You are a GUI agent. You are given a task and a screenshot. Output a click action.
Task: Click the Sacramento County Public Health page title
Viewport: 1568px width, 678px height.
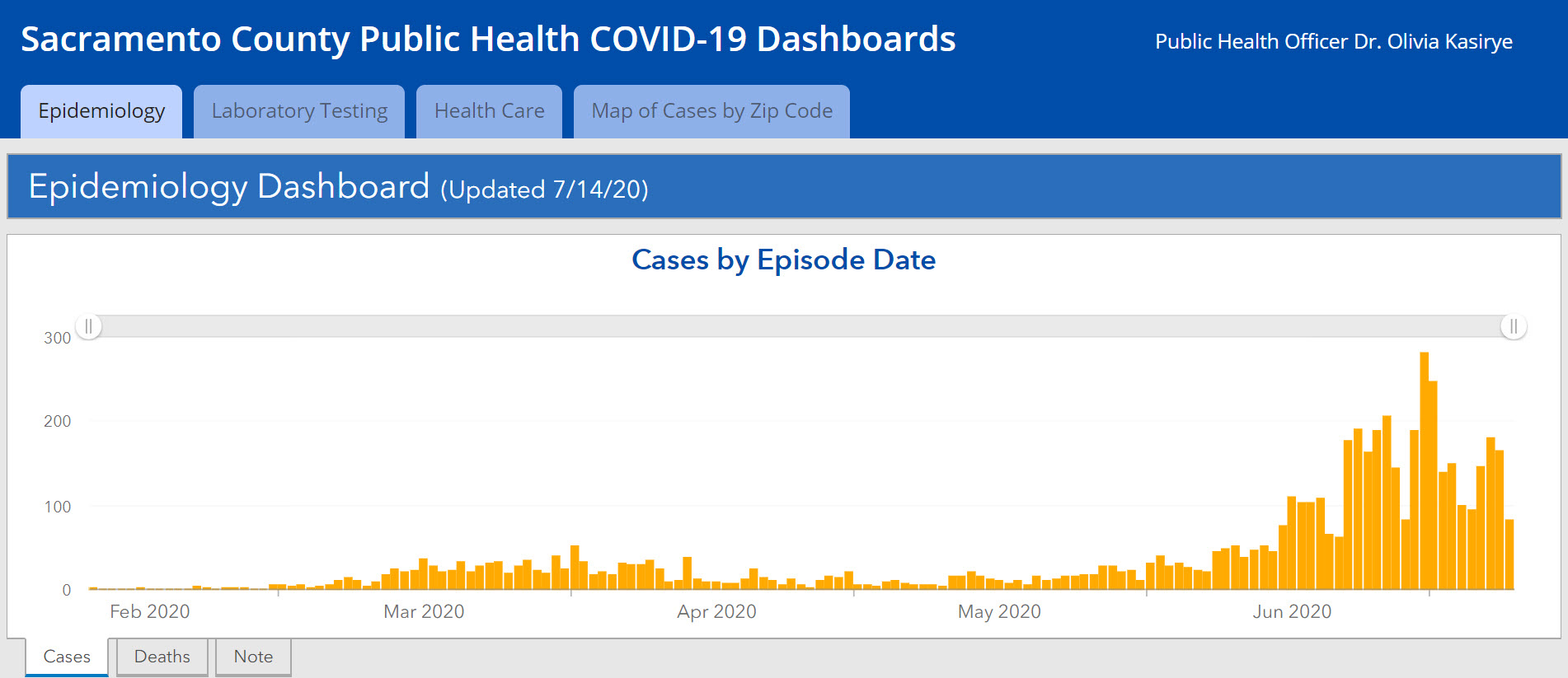click(488, 39)
